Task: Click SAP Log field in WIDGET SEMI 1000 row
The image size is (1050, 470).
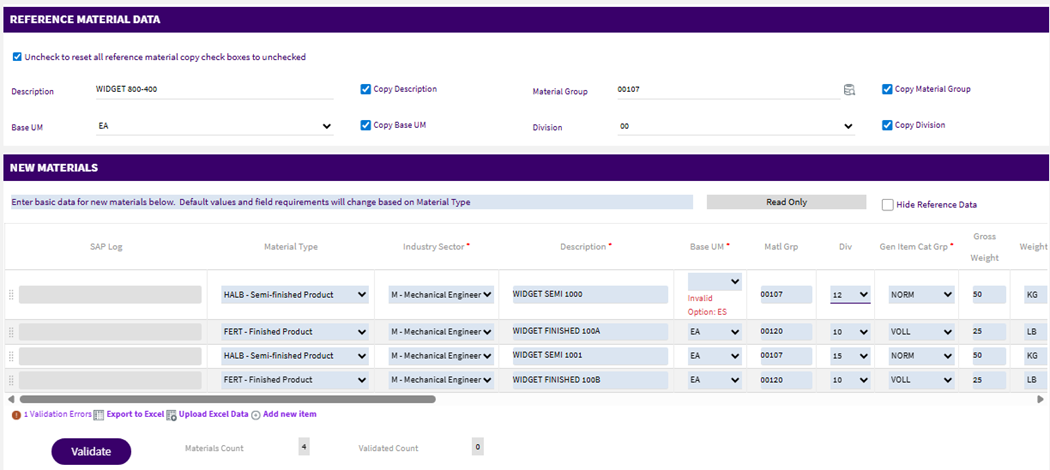Action: point(110,295)
